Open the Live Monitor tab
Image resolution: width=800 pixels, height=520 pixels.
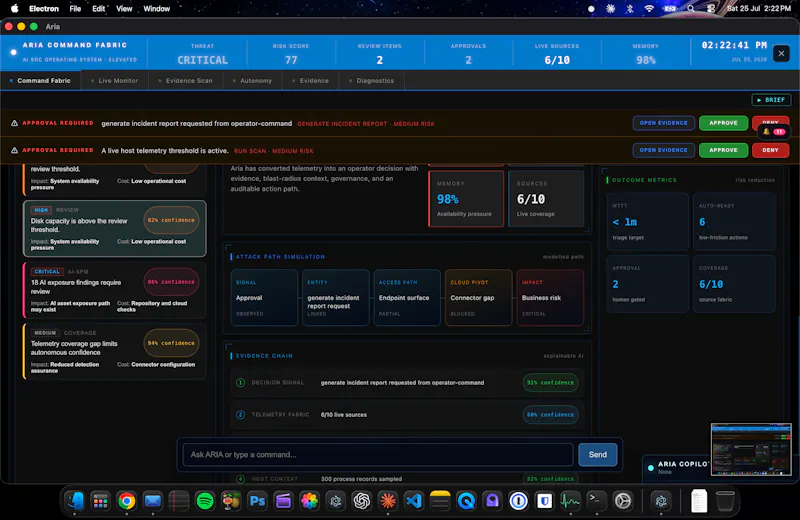tap(114, 81)
